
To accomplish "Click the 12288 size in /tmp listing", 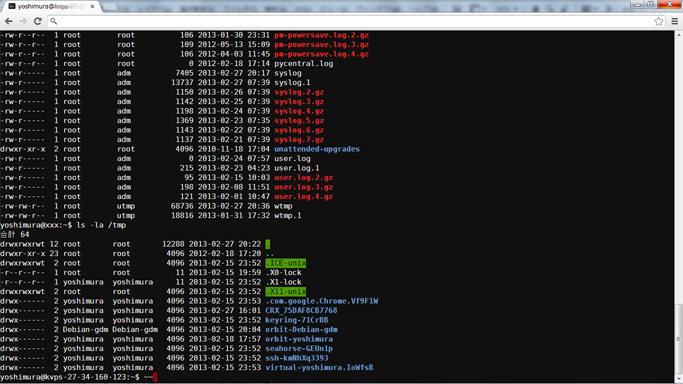I will tap(173, 244).
